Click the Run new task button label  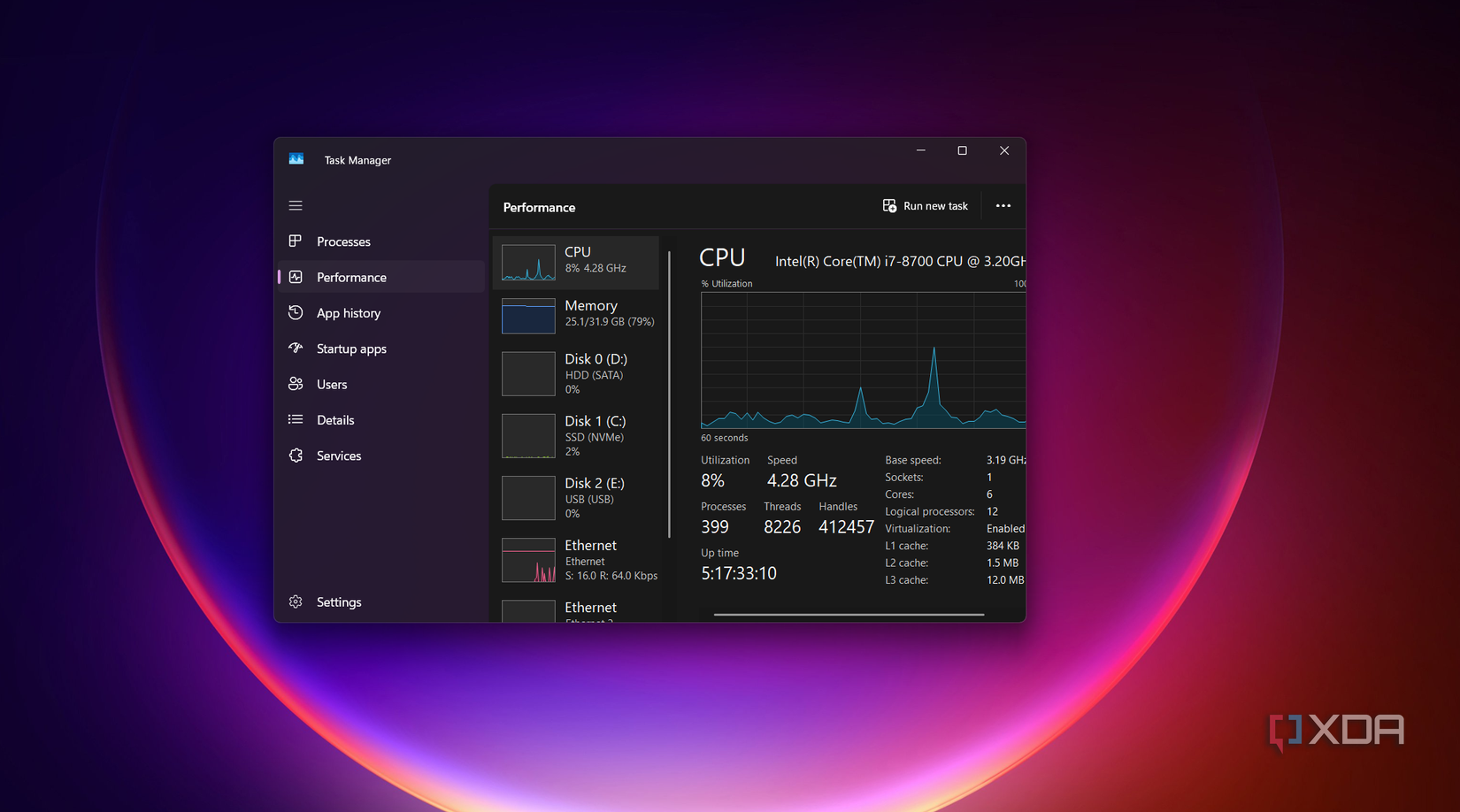click(x=935, y=206)
